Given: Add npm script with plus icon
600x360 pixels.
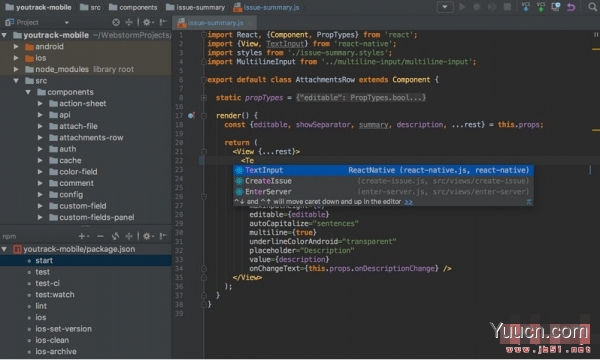Looking at the screenshot, I should (83, 236).
